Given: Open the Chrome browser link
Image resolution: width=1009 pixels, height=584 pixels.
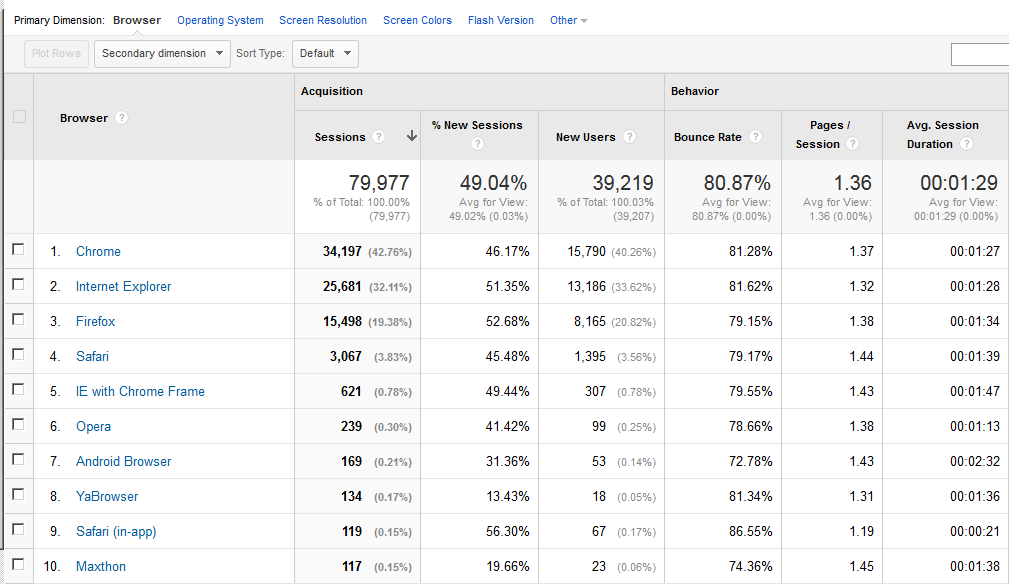Looking at the screenshot, I should [98, 251].
